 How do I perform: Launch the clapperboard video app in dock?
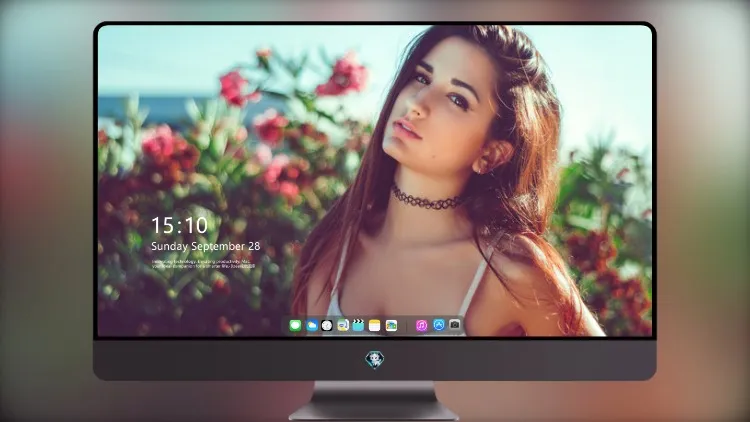[358, 326]
